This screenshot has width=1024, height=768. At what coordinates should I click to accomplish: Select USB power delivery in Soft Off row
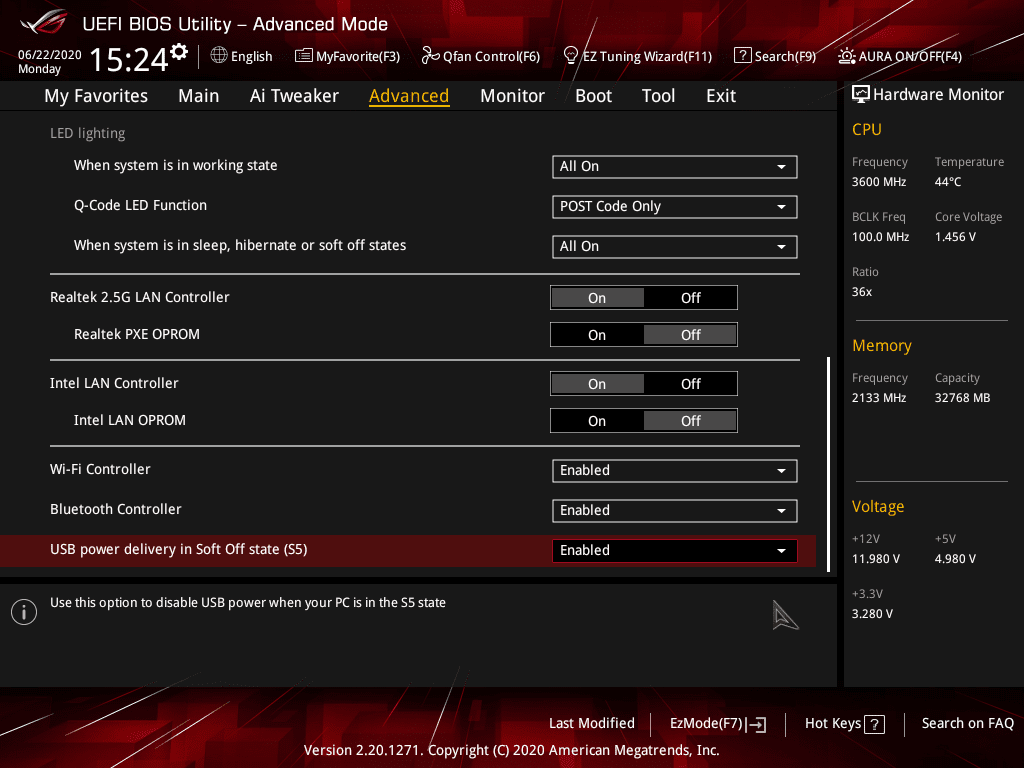[408, 551]
